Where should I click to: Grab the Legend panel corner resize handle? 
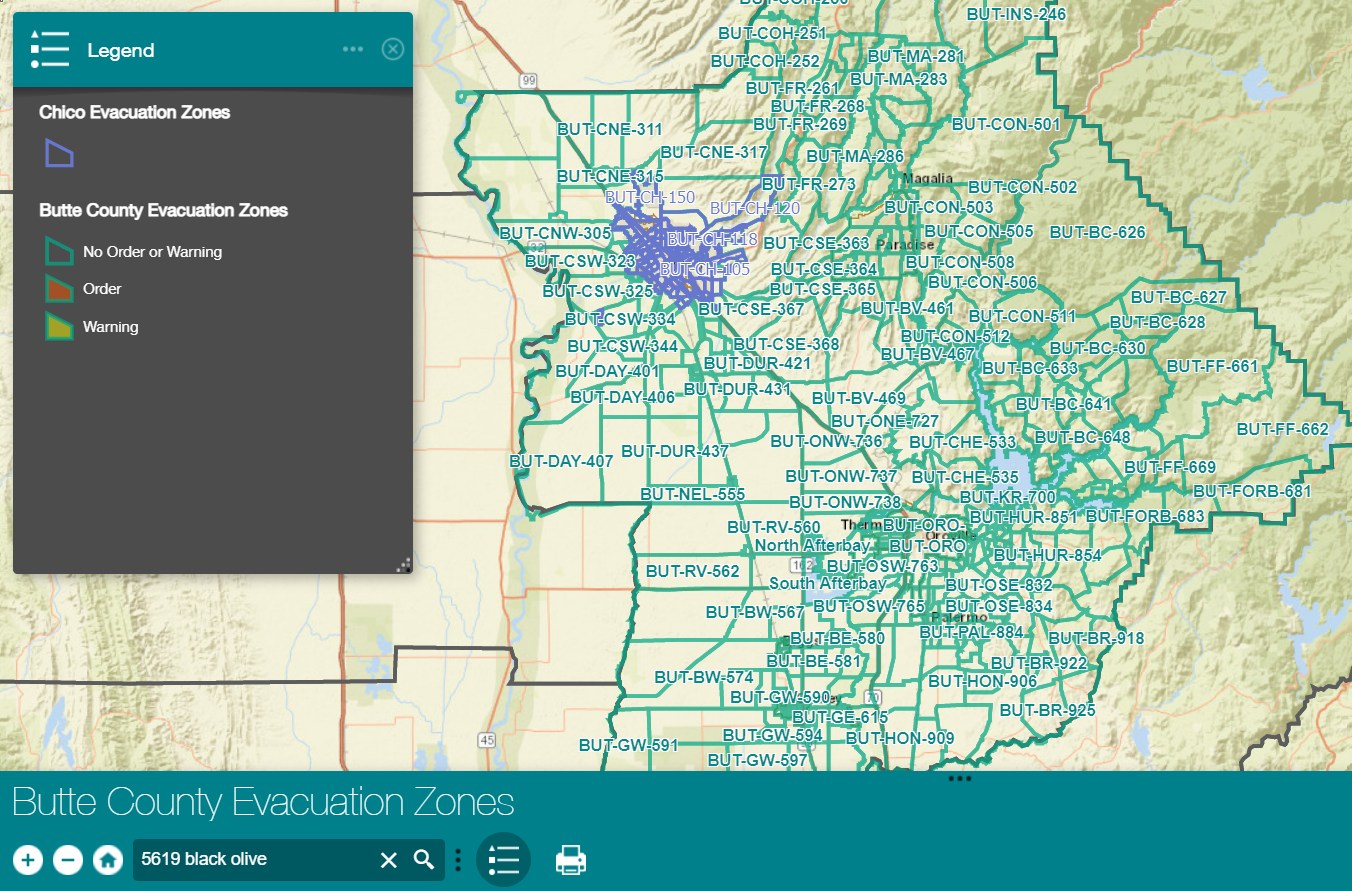pyautogui.click(x=403, y=565)
